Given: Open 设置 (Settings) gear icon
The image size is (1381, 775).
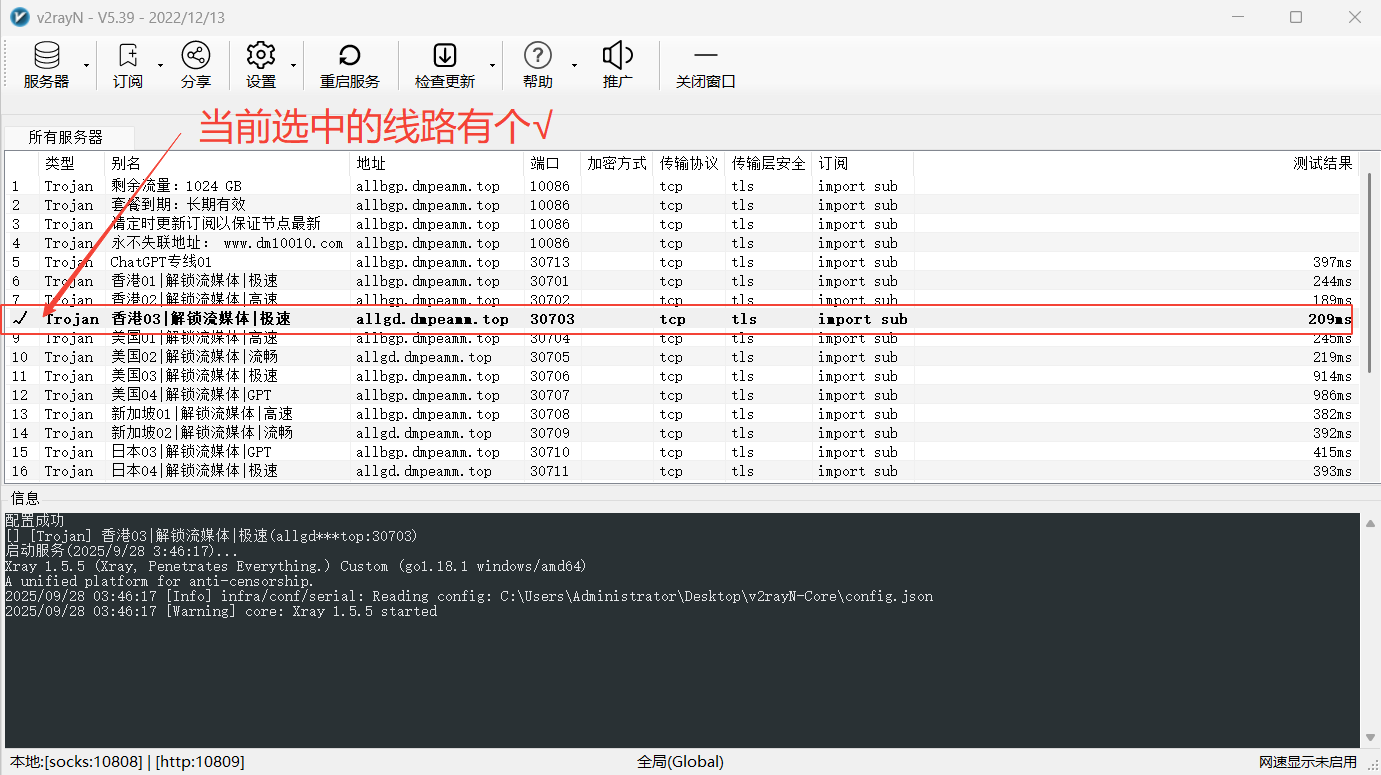Looking at the screenshot, I should [261, 56].
